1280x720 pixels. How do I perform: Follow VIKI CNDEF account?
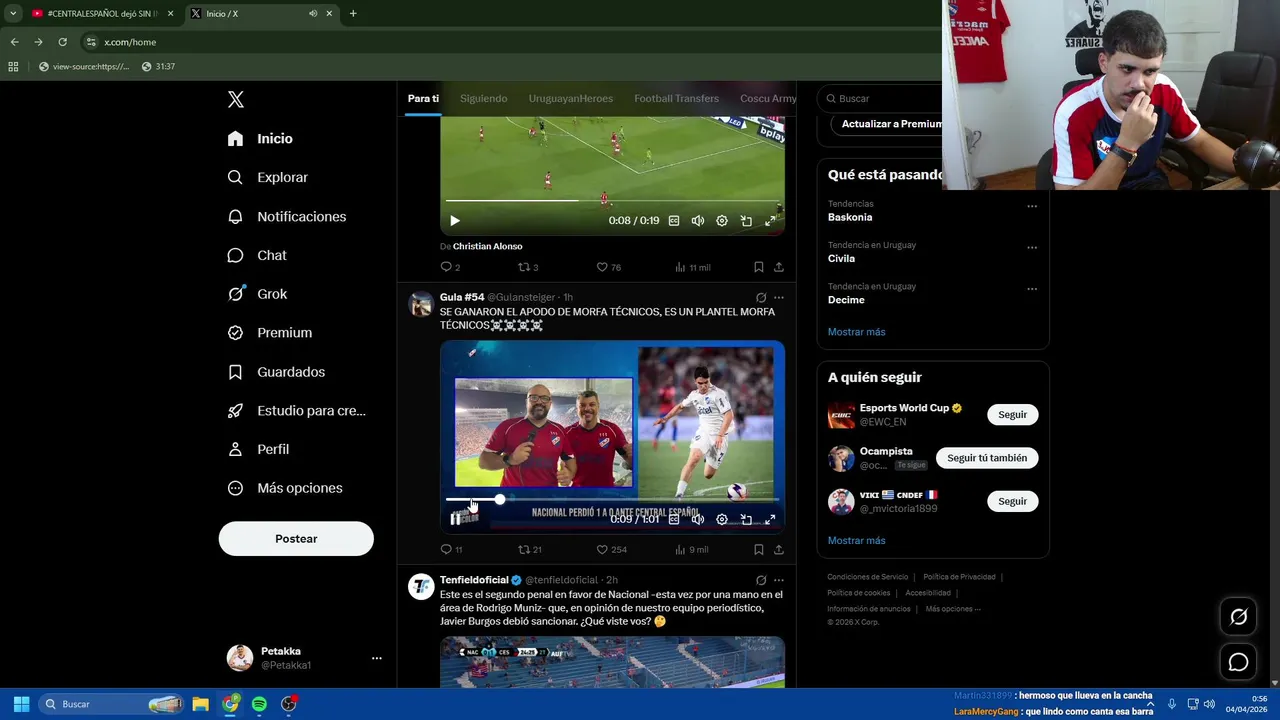[1012, 501]
